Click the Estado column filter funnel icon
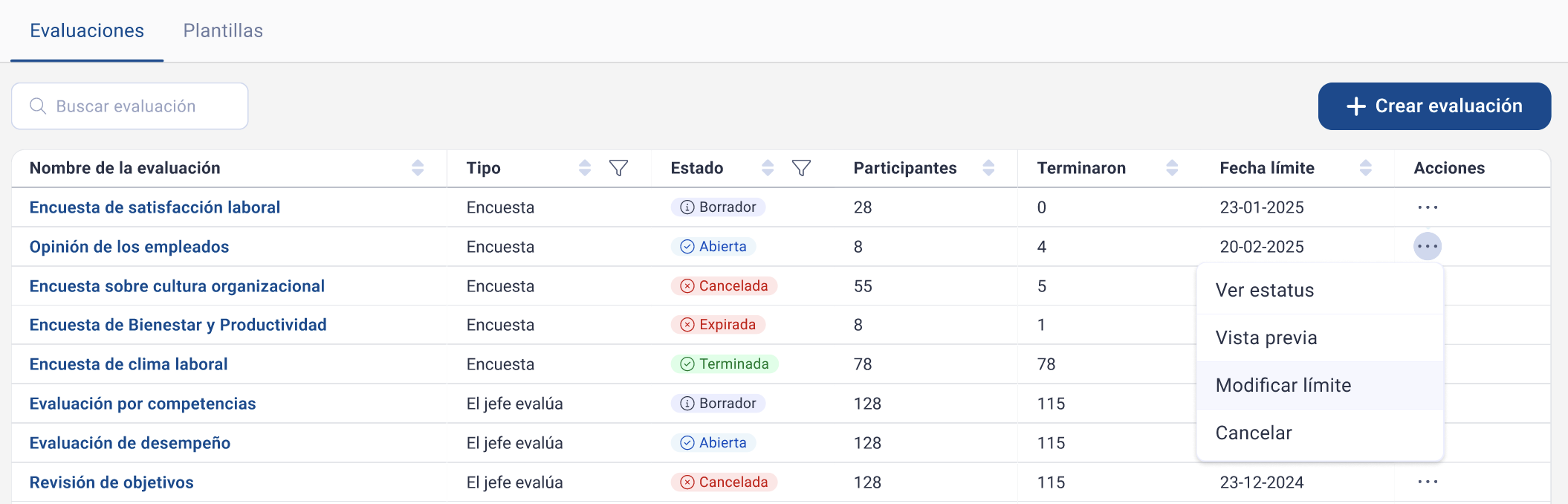 (x=801, y=169)
